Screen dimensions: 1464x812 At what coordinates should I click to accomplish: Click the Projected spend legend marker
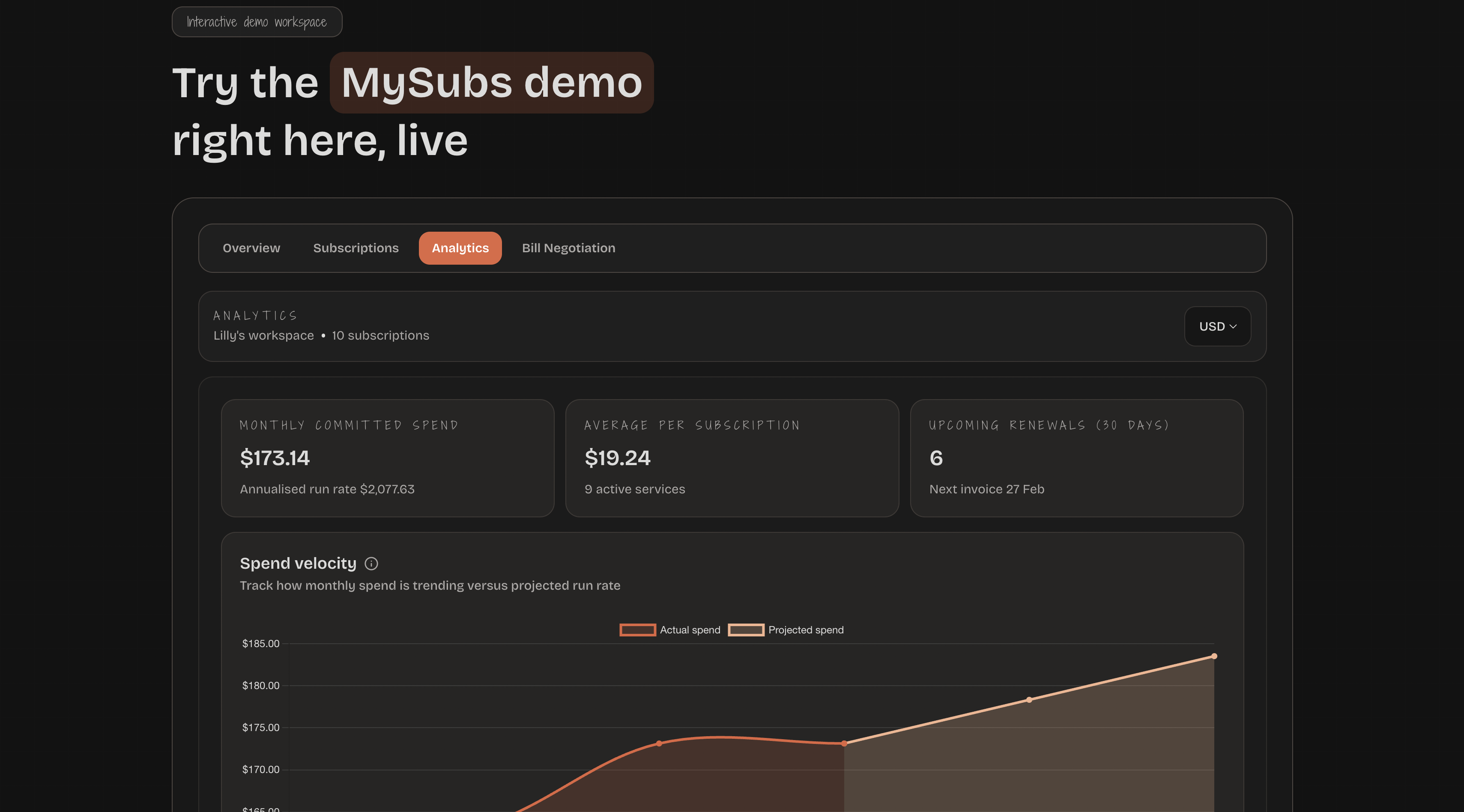tap(746, 630)
